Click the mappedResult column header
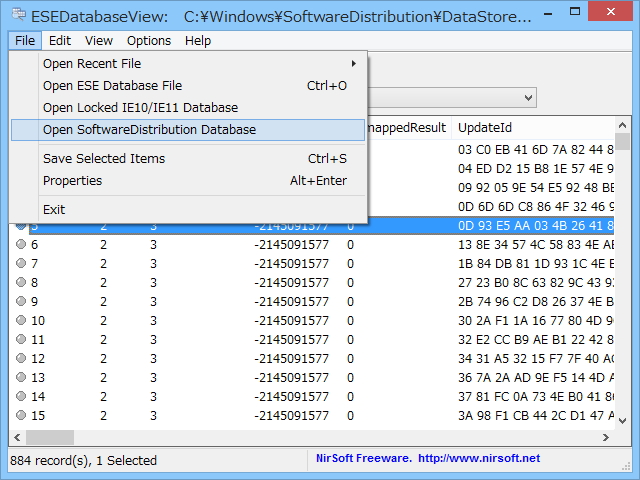The image size is (640, 480). click(x=407, y=128)
